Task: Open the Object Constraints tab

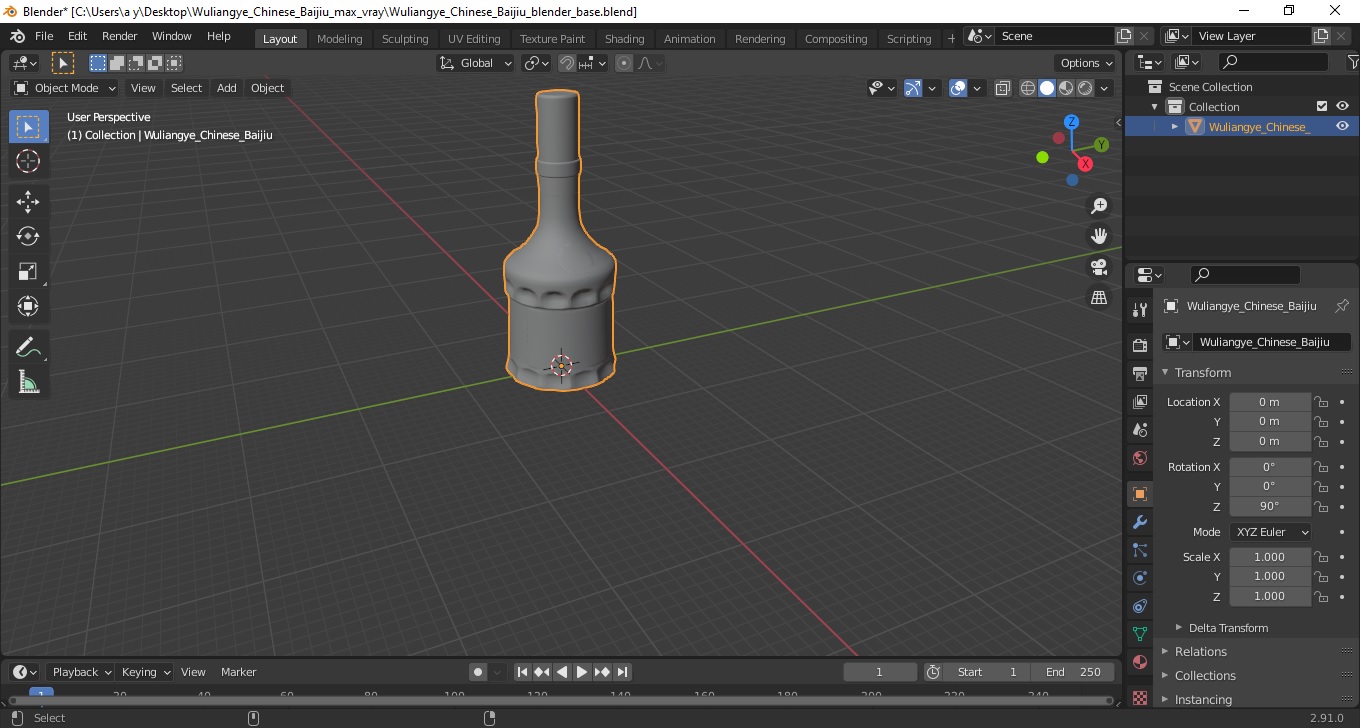Action: pyautogui.click(x=1140, y=606)
